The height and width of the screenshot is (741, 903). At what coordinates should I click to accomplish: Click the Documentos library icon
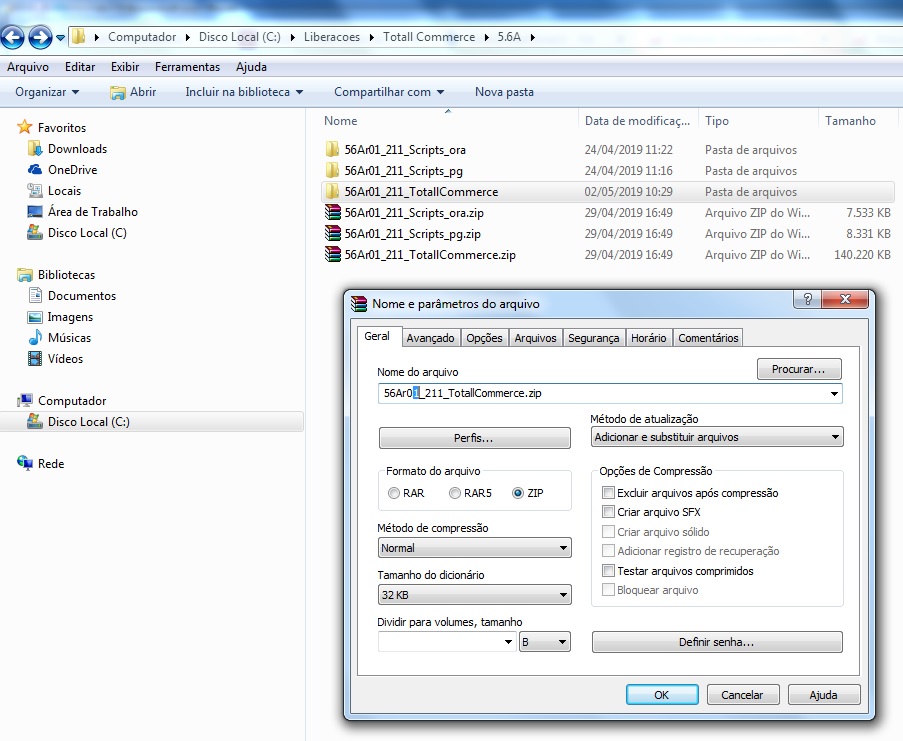pyautogui.click(x=35, y=295)
